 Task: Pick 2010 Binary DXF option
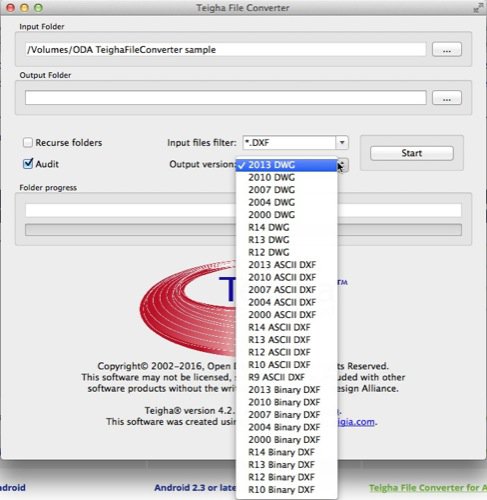(287, 402)
